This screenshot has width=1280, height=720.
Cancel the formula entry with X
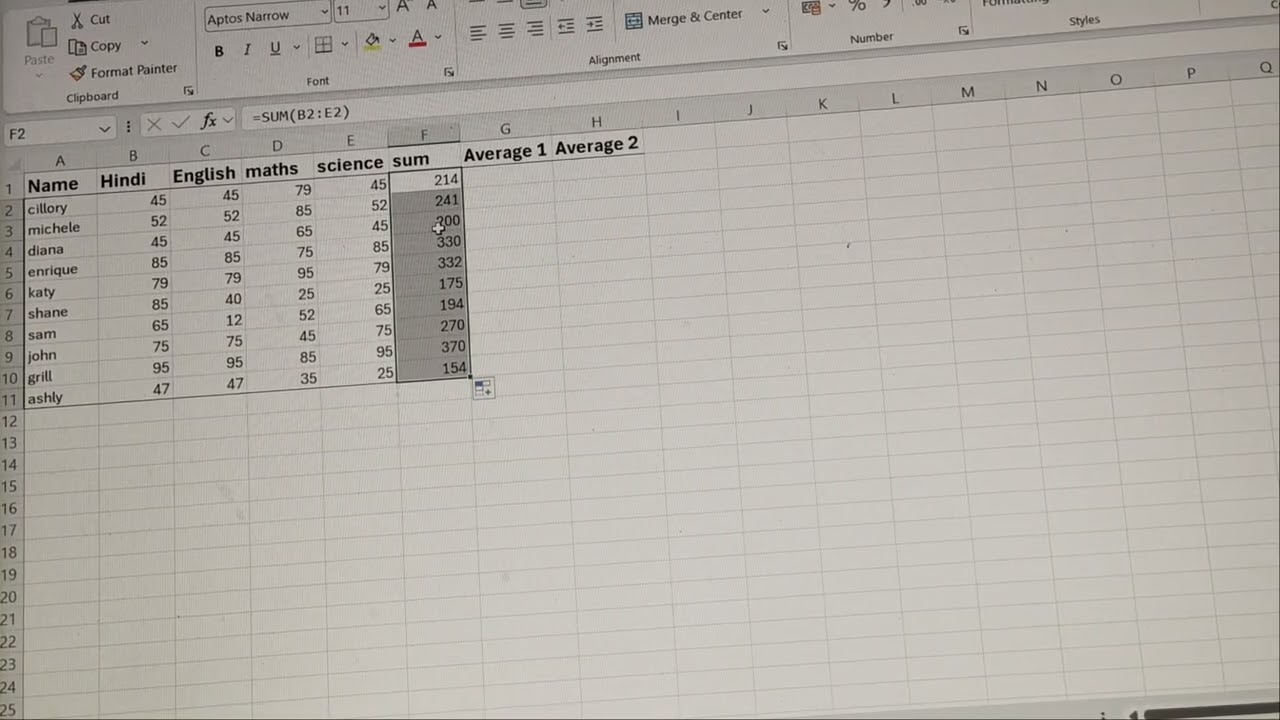154,124
